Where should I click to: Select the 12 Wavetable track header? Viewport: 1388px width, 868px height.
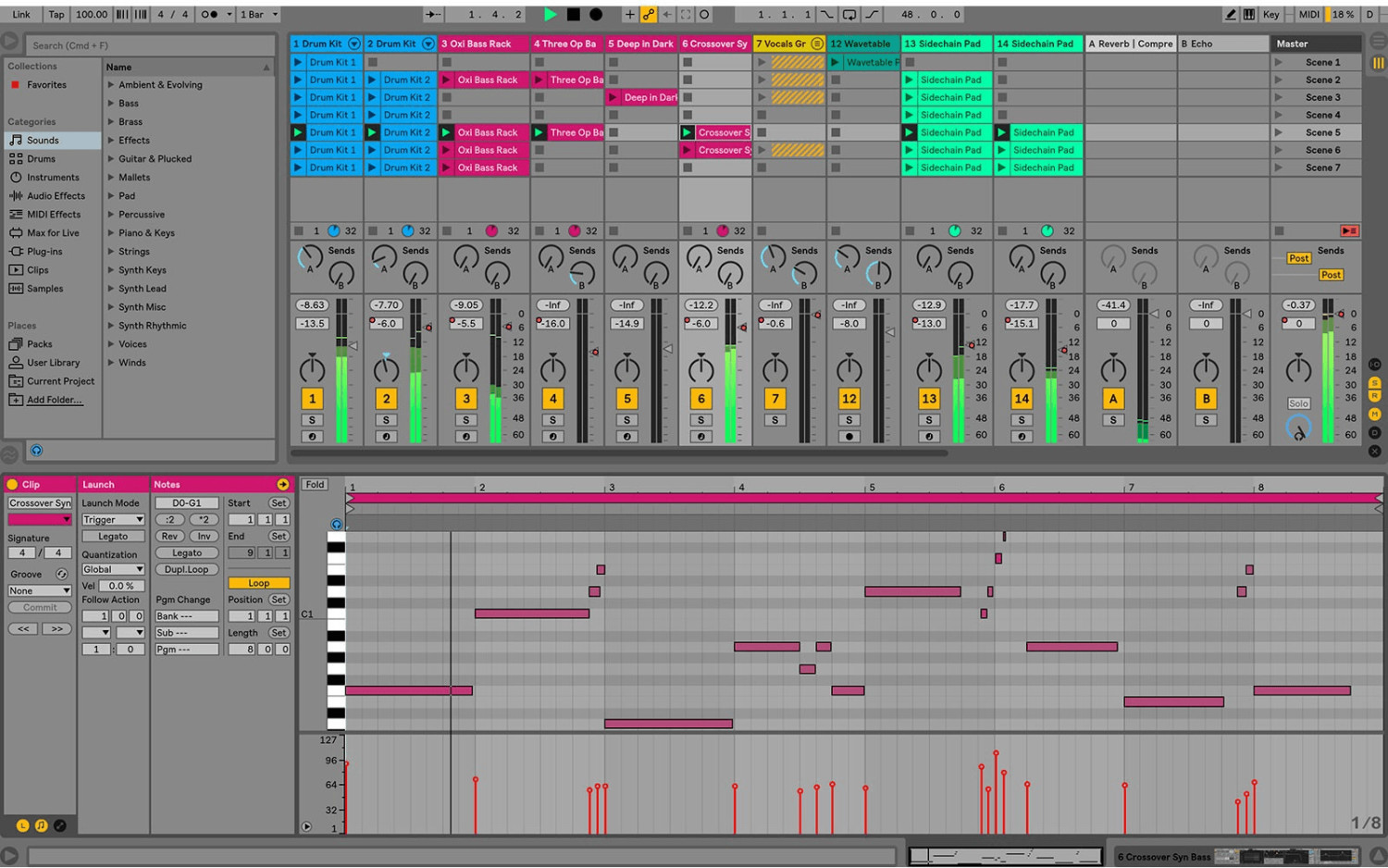[x=862, y=43]
